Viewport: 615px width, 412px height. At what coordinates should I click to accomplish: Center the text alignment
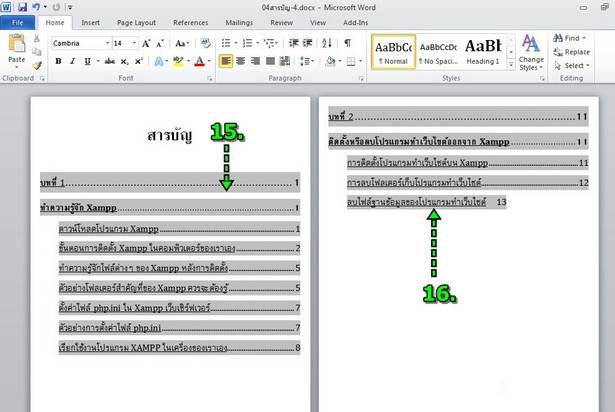tap(240, 61)
